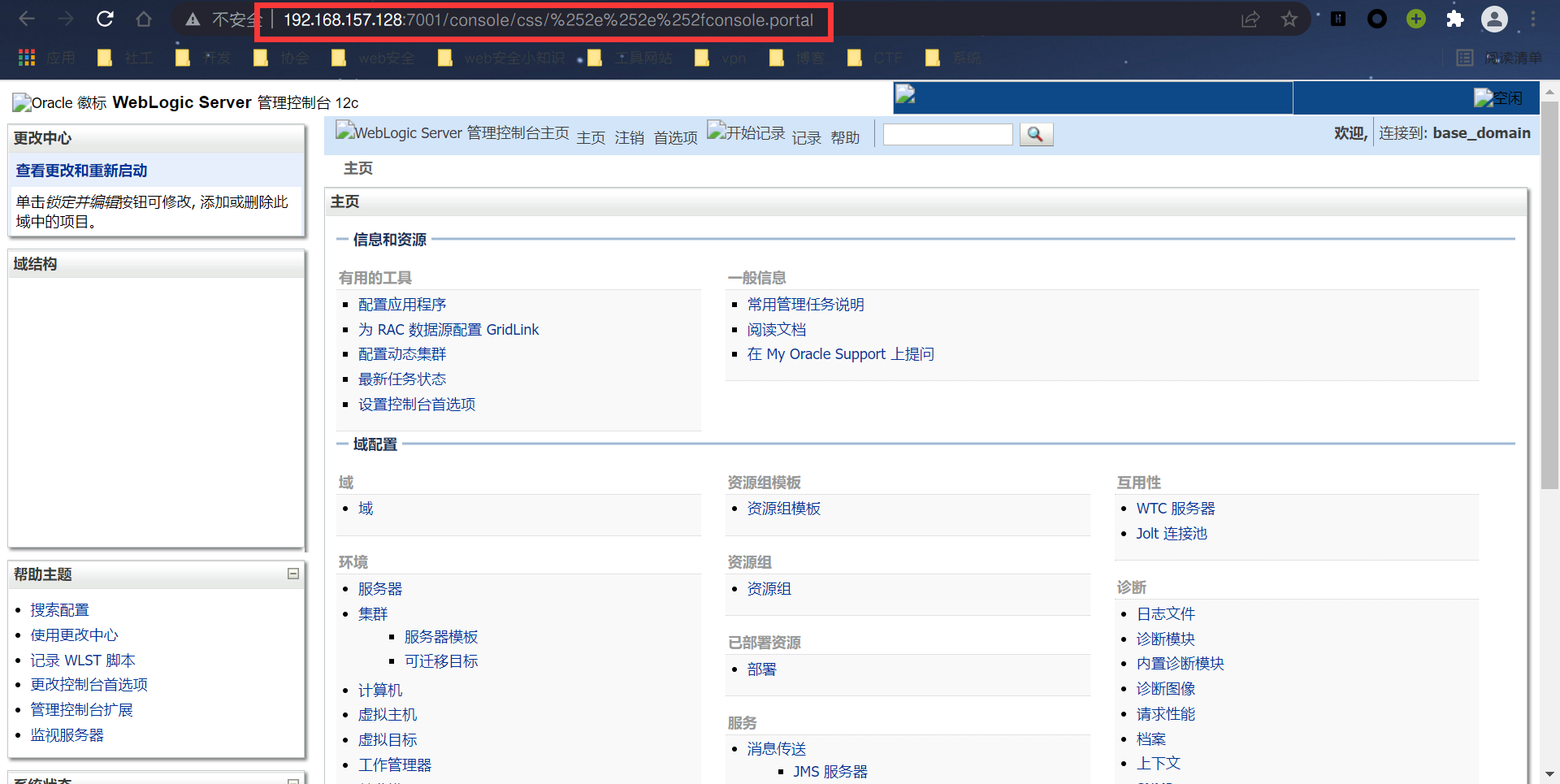Click the console search text field
This screenshot has height=784, width=1560.
[947, 134]
